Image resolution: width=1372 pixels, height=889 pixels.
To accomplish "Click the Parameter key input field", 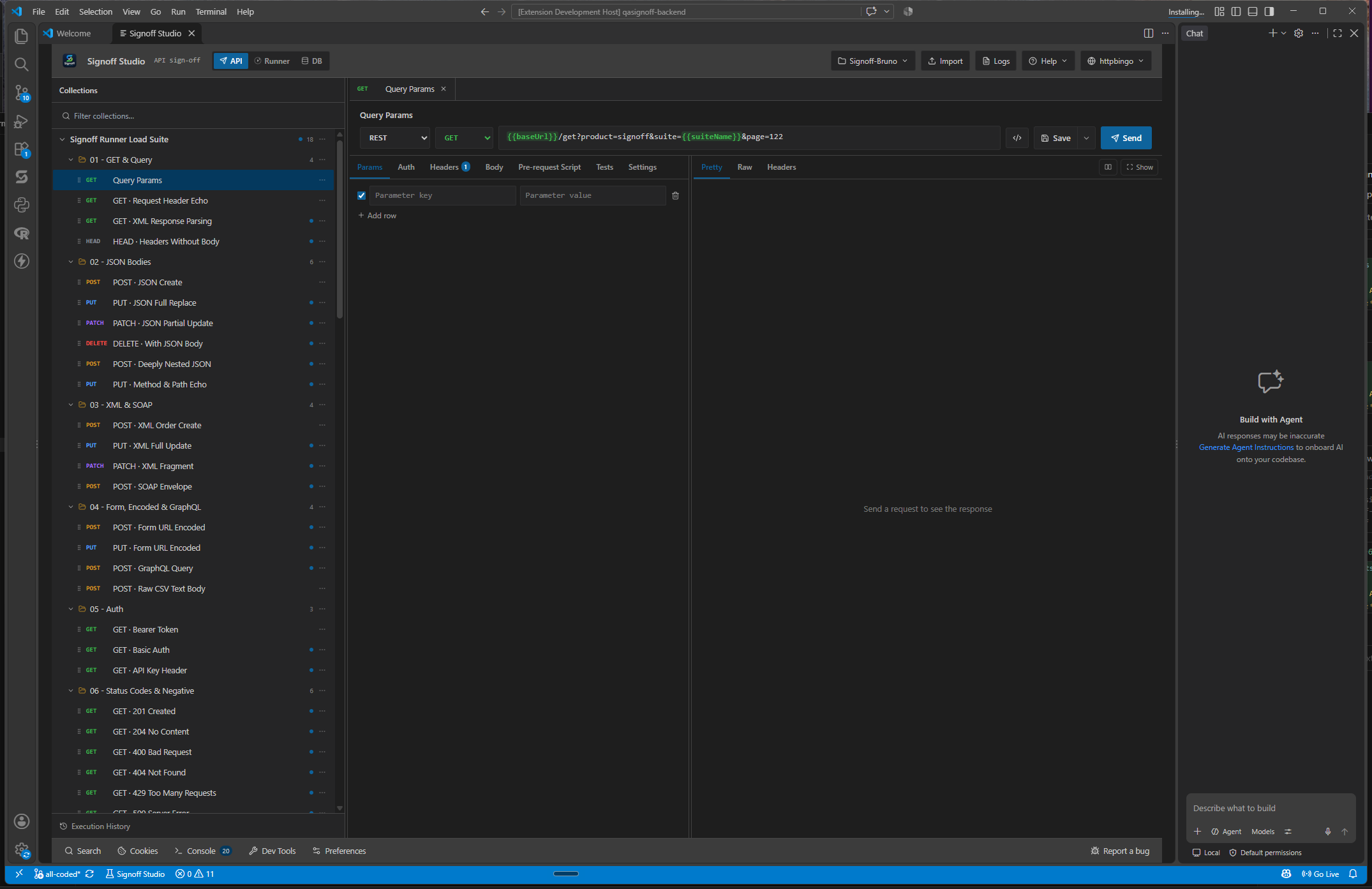I will pyautogui.click(x=442, y=195).
